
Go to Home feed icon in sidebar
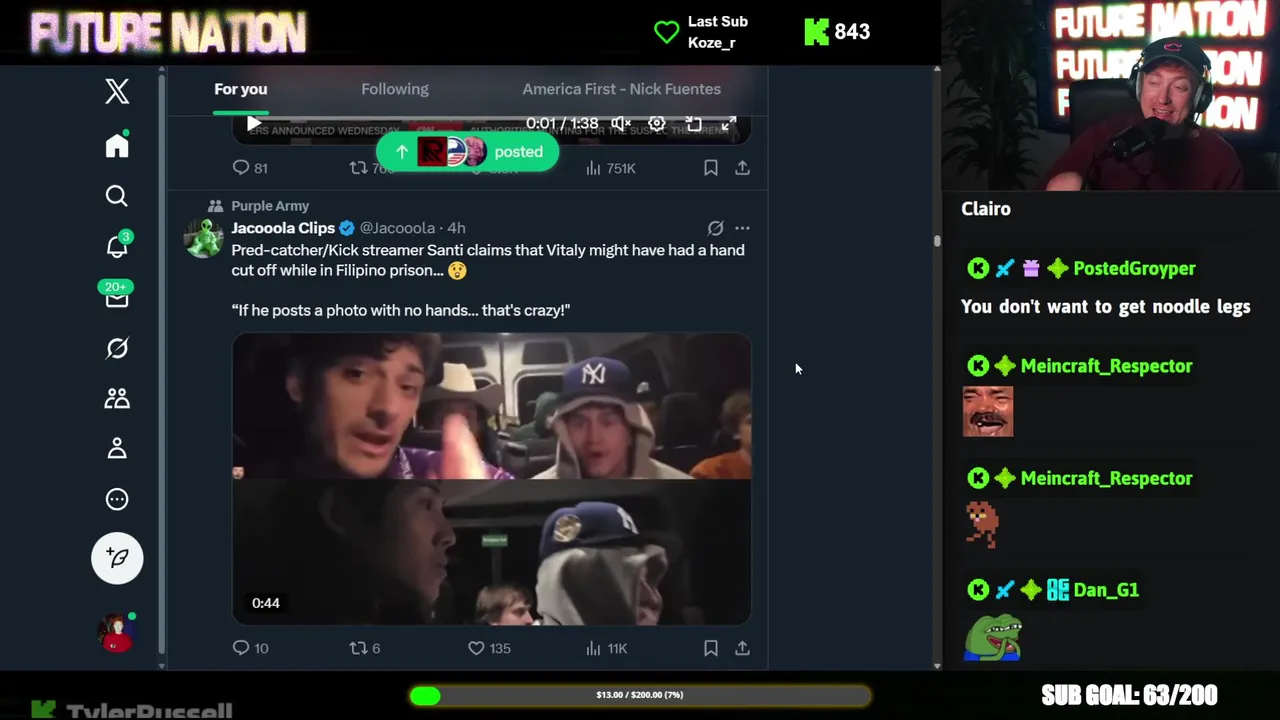pyautogui.click(x=117, y=145)
